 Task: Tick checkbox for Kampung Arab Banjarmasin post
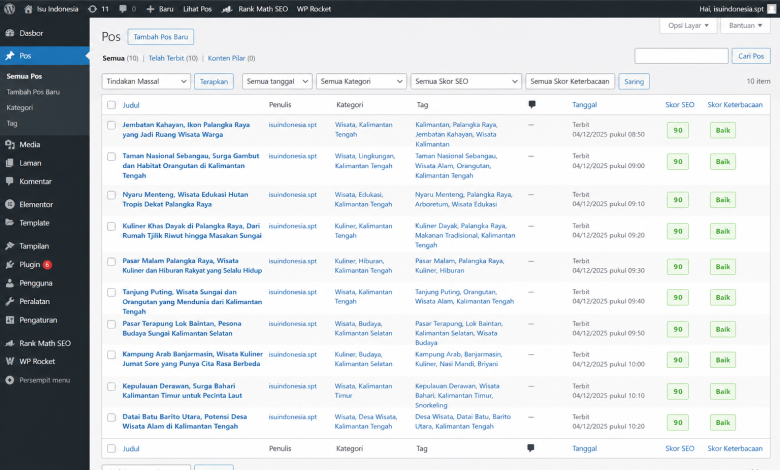(111, 355)
